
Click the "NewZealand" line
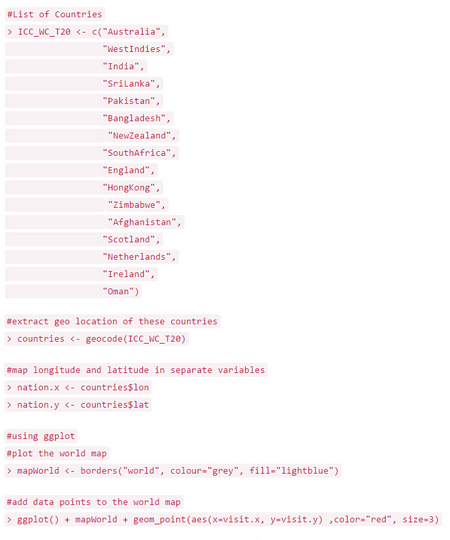pyautogui.click(x=92, y=136)
